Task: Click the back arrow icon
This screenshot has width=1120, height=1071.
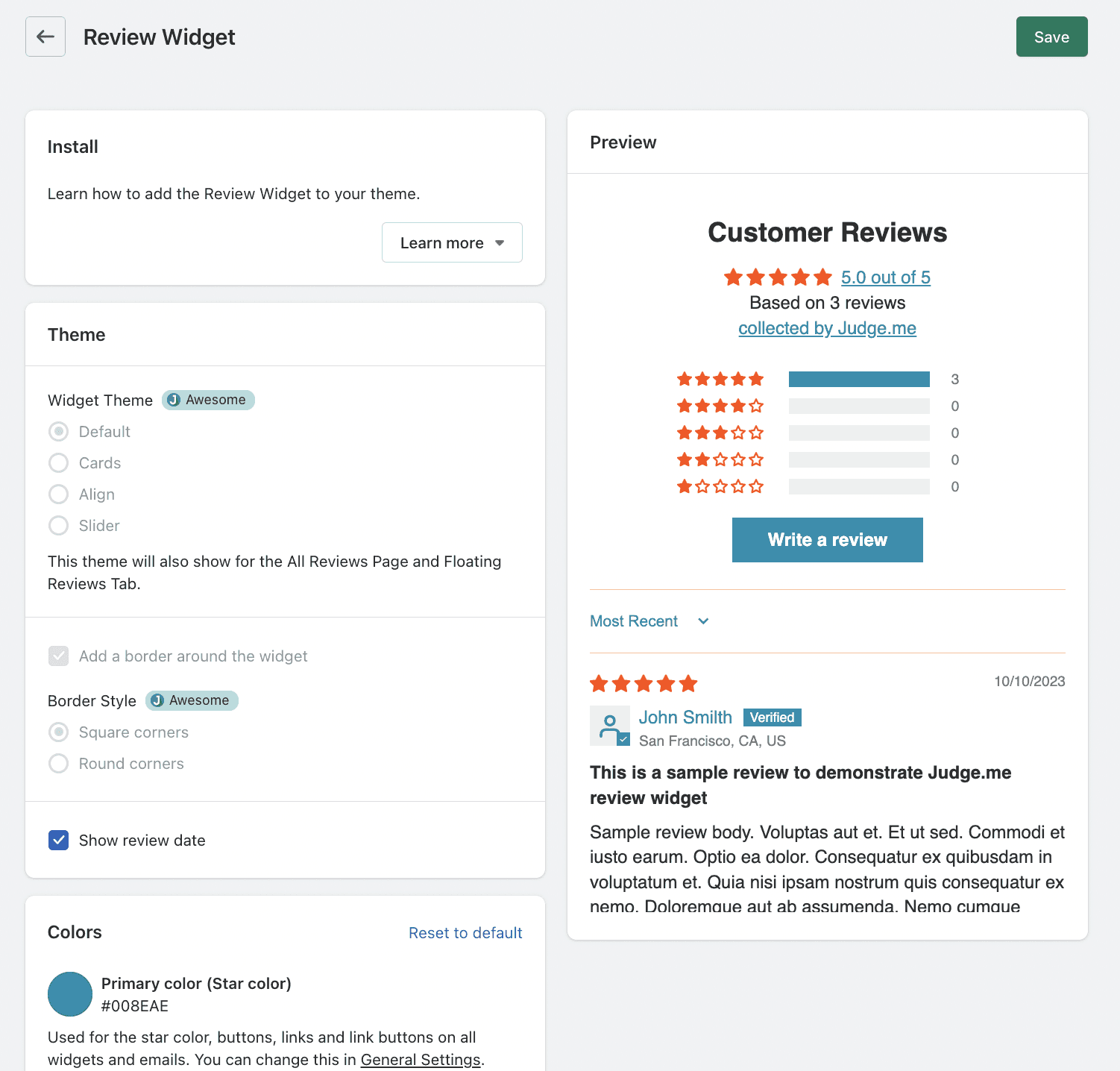Action: click(x=45, y=37)
